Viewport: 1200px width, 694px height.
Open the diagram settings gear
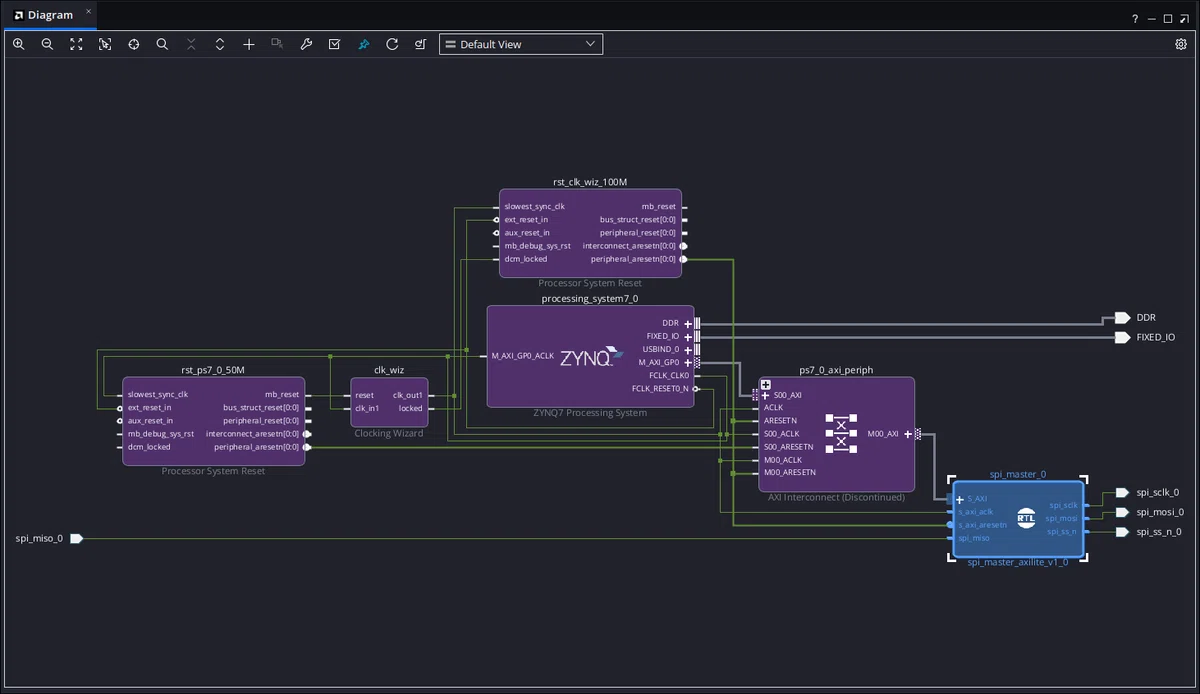[x=1181, y=44]
